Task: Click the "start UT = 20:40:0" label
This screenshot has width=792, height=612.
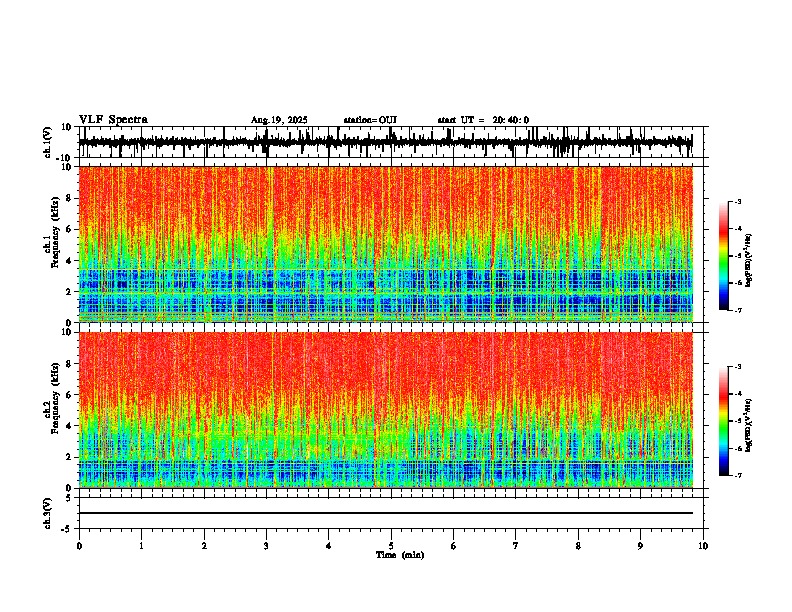Action: (x=483, y=120)
